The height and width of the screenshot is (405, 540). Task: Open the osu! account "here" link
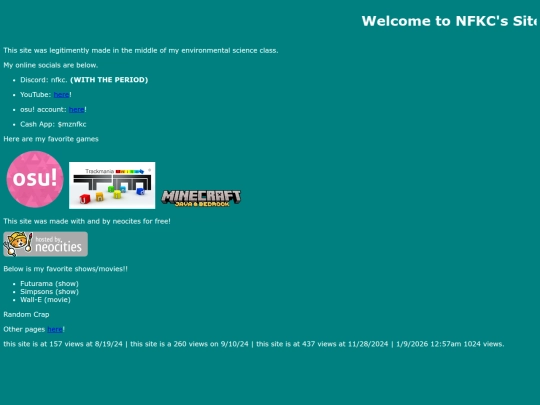coord(76,110)
